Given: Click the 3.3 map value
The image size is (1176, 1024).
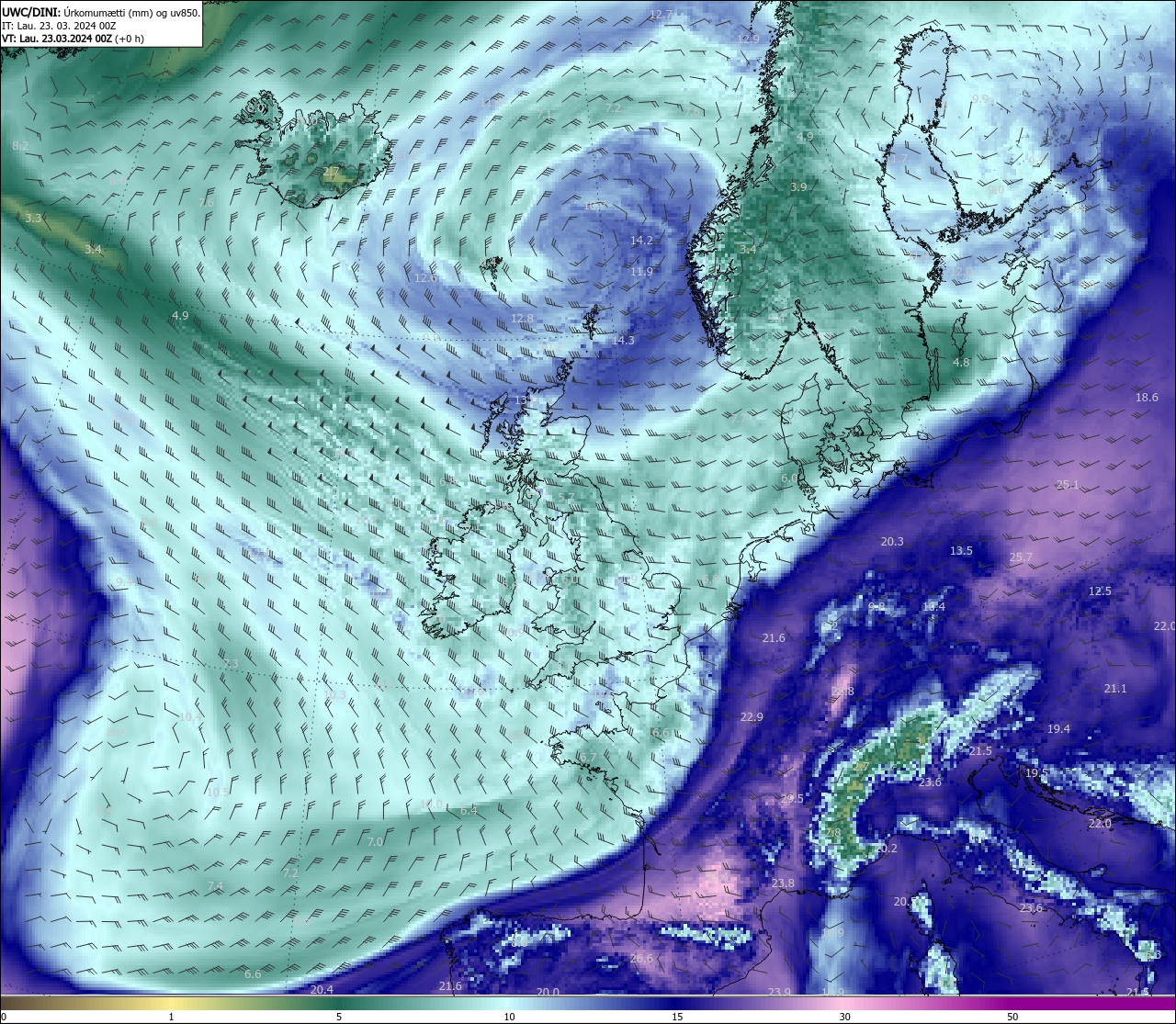Looking at the screenshot, I should pos(33,218).
